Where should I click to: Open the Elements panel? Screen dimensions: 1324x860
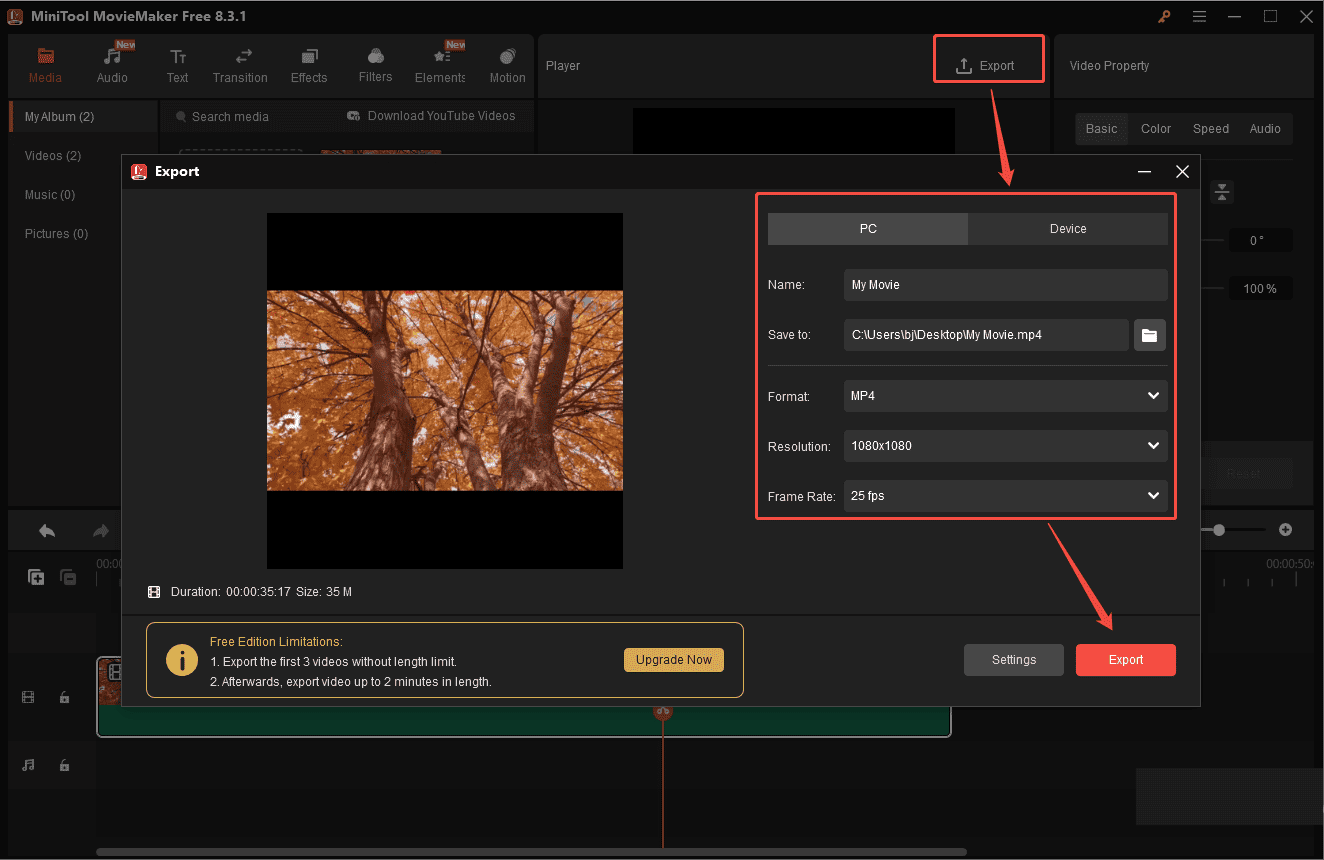coord(440,63)
